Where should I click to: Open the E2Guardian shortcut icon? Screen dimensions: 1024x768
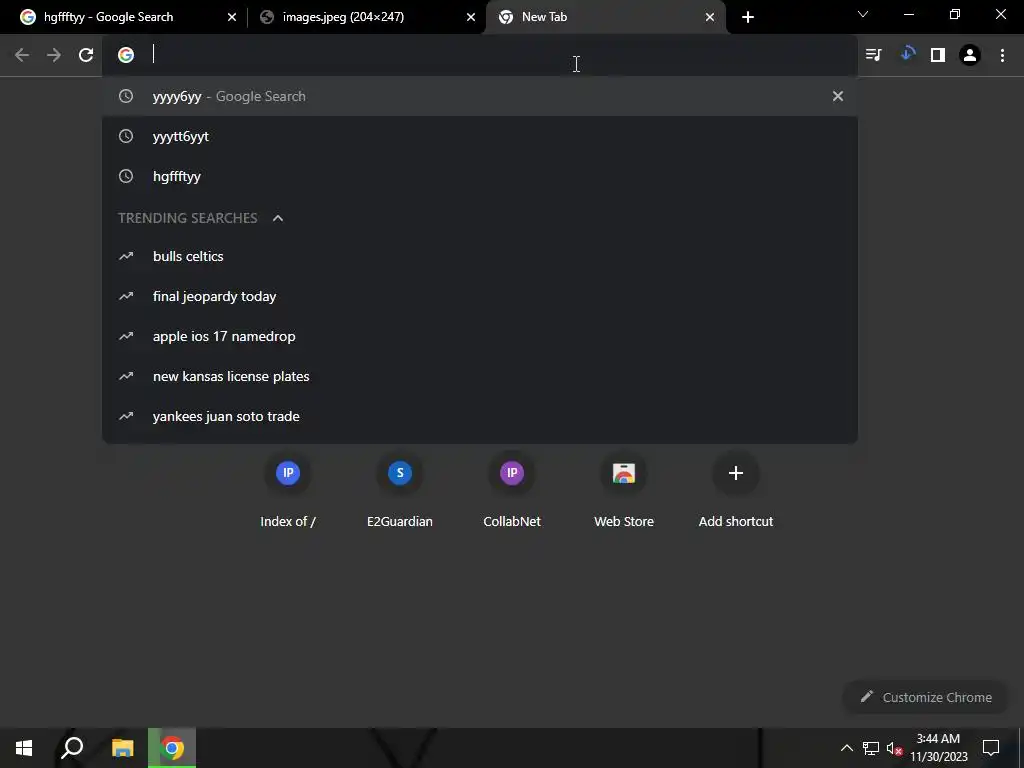coord(400,473)
